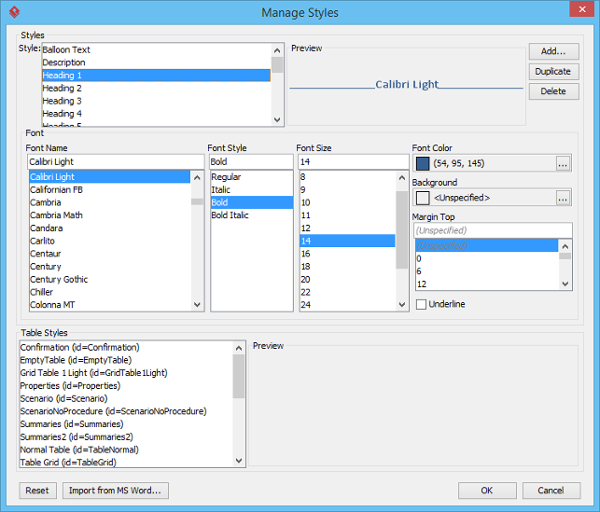Open the Background color ellipsis button
The width and height of the screenshot is (600, 512).
coord(562,198)
